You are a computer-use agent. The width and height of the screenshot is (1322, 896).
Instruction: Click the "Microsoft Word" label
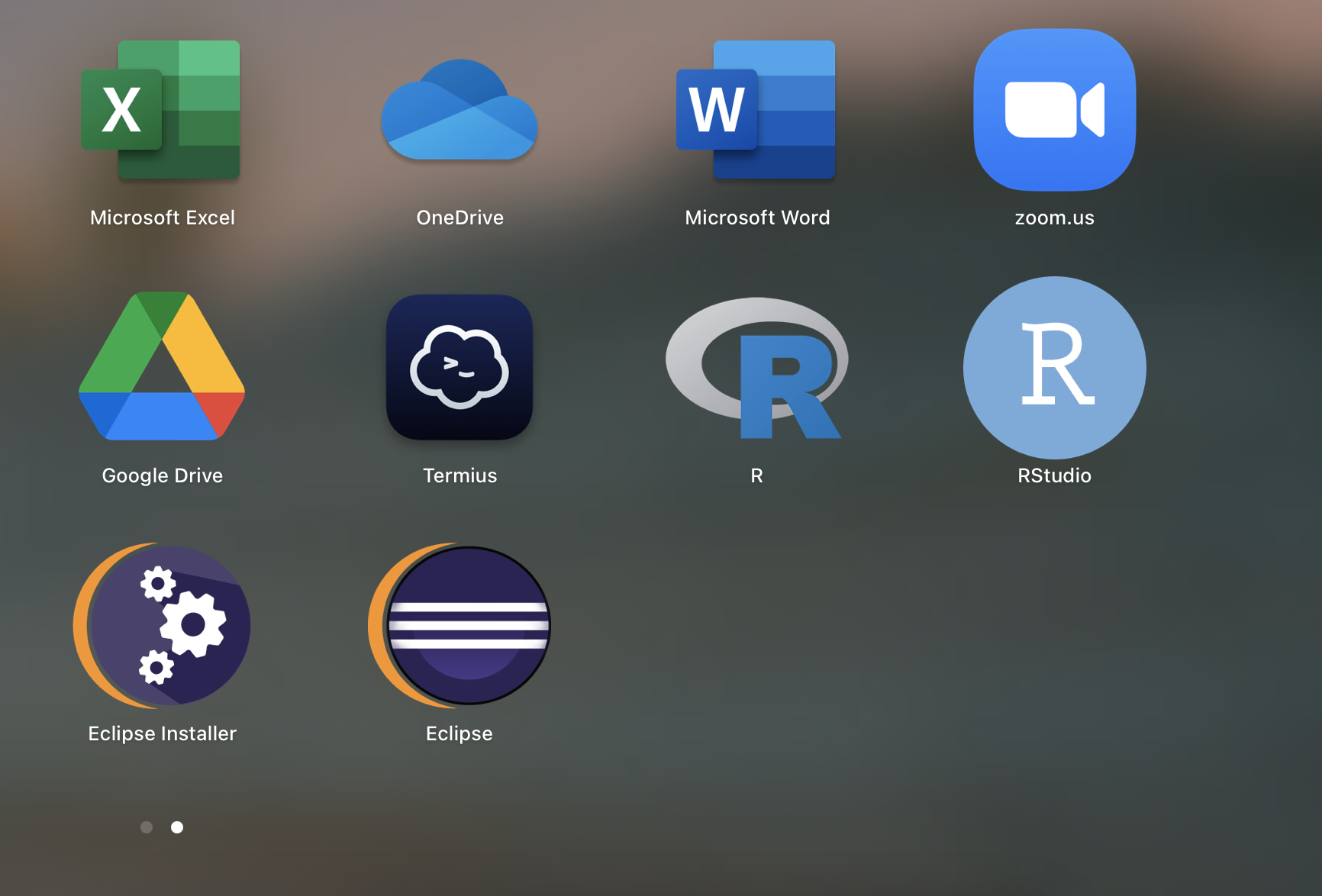(x=757, y=218)
